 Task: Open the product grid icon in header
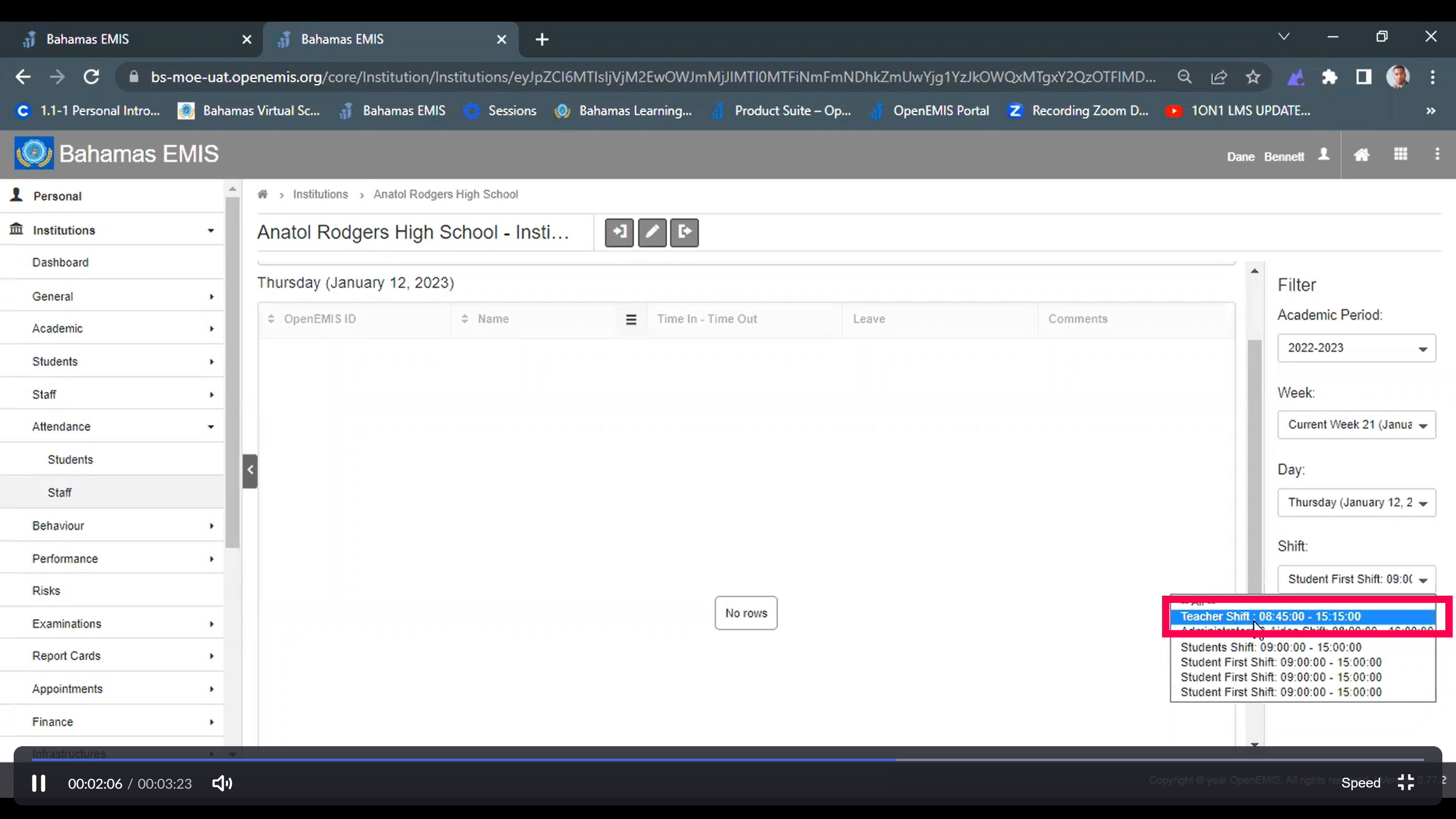(x=1401, y=154)
